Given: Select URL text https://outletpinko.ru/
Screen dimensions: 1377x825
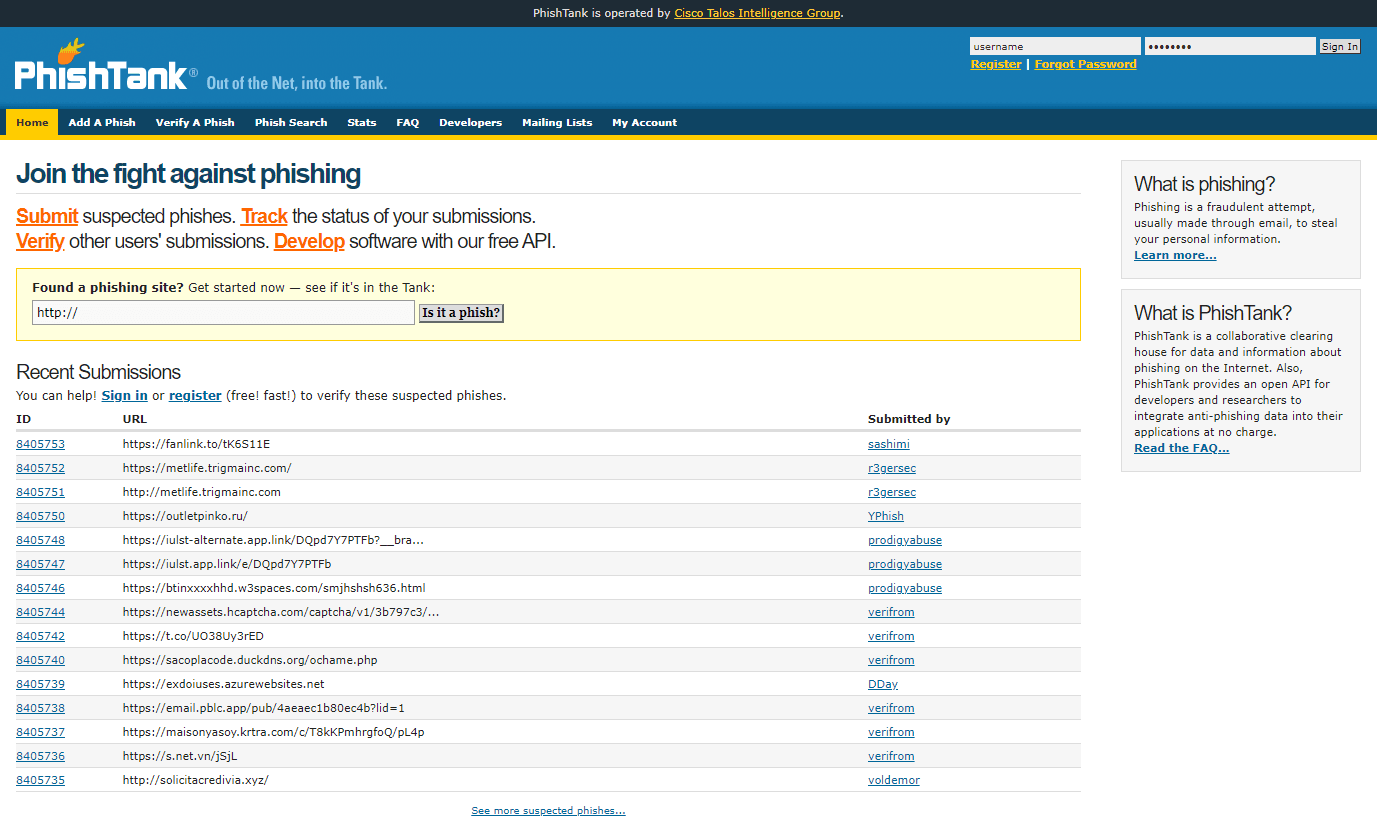Looking at the screenshot, I should click(185, 516).
